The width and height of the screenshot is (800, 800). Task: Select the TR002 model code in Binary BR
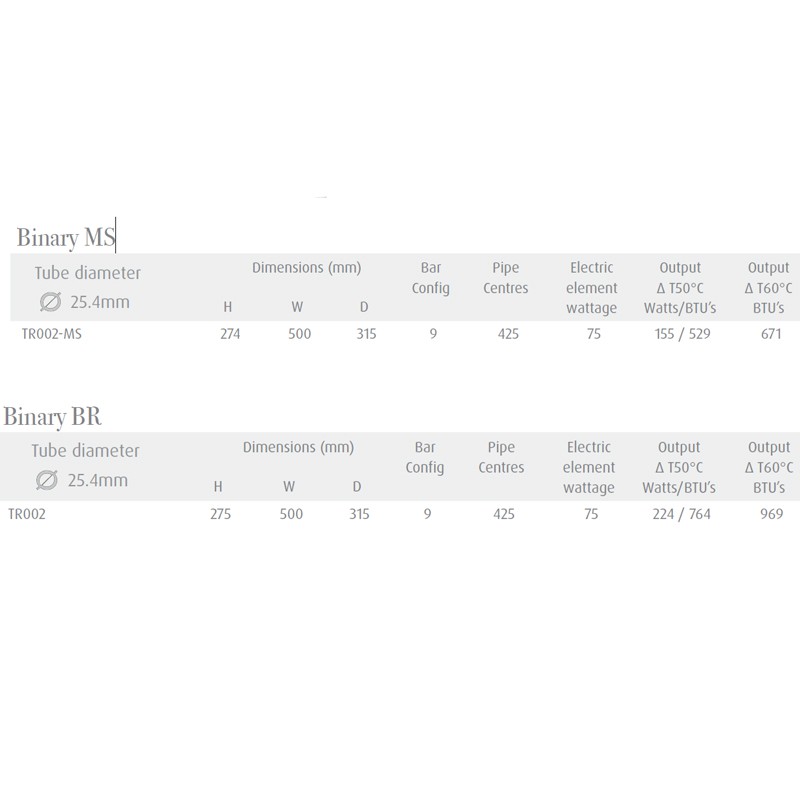pyautogui.click(x=27, y=514)
